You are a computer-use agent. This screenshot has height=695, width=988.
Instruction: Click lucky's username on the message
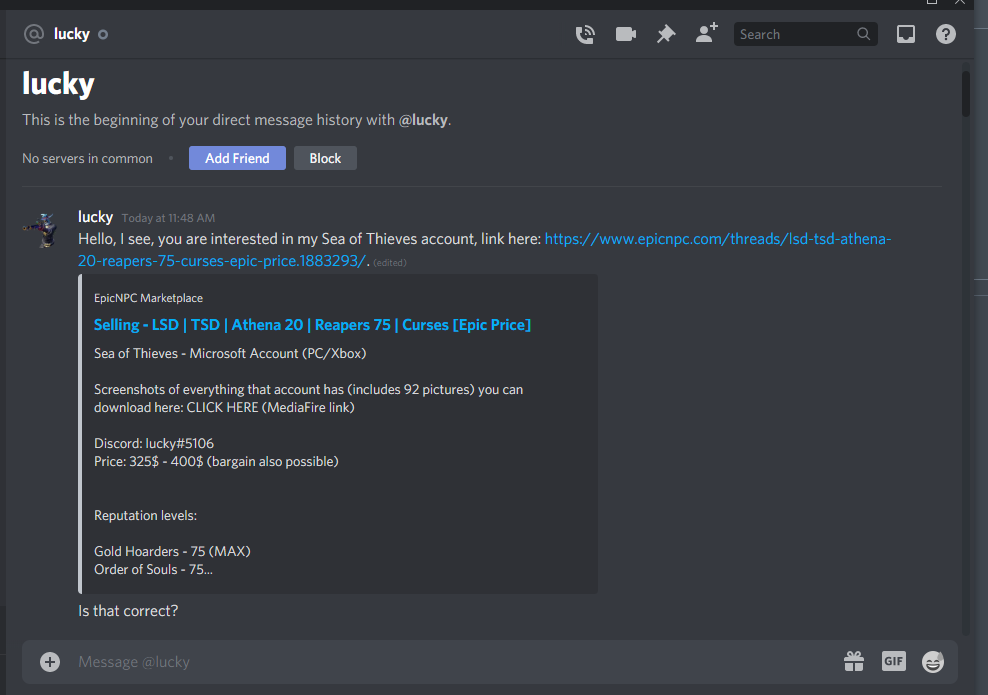[95, 217]
